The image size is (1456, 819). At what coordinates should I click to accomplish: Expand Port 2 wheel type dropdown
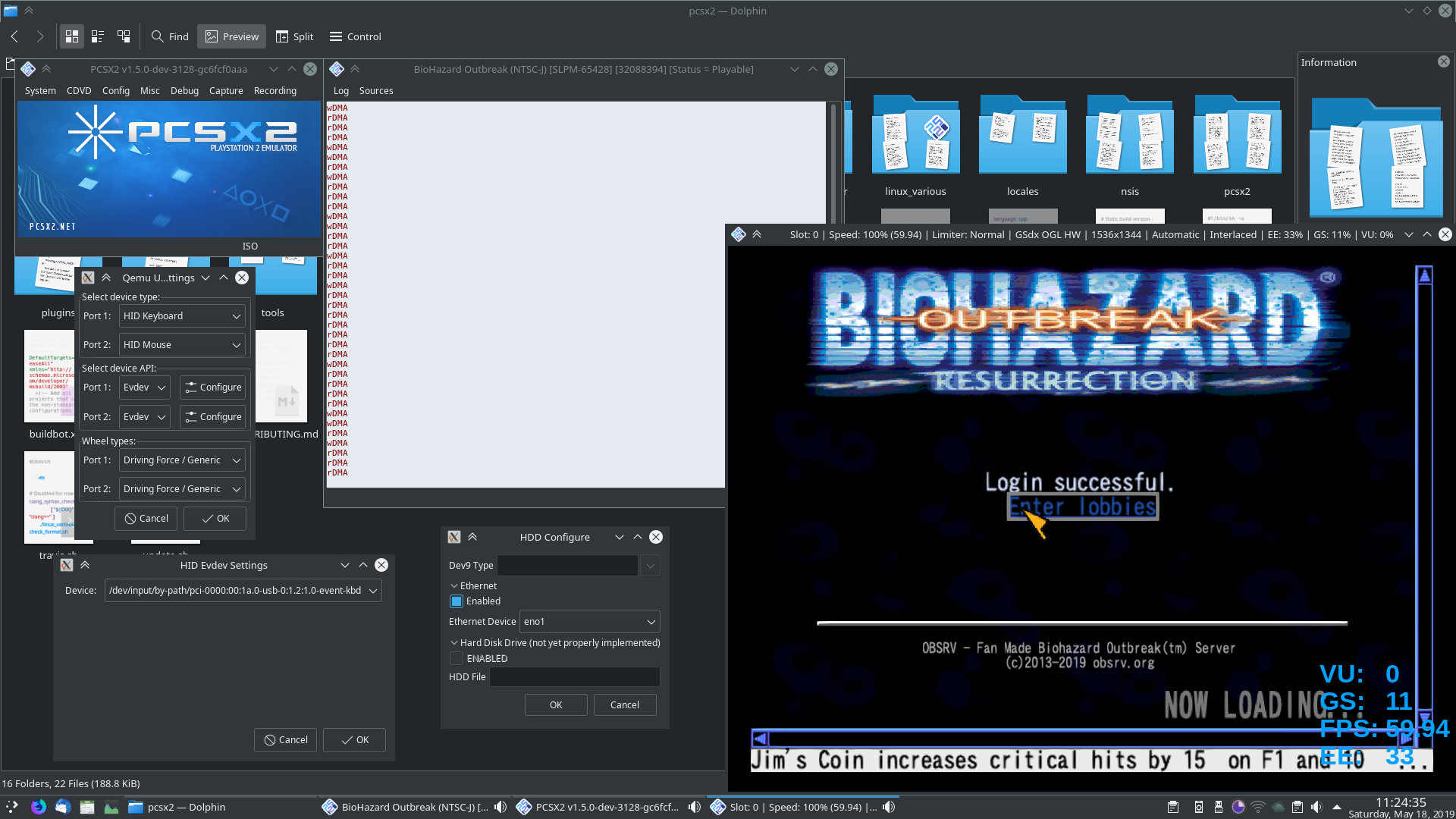(182, 489)
